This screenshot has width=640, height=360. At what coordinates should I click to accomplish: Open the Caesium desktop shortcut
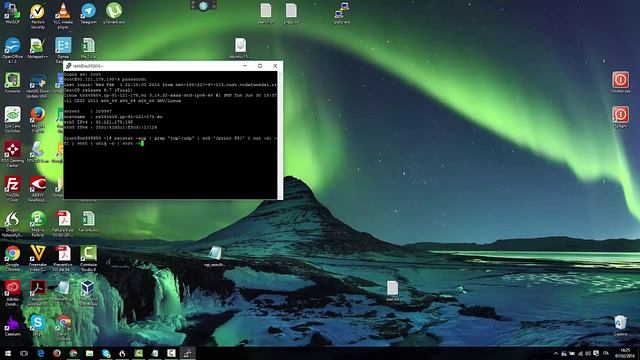coord(12,325)
